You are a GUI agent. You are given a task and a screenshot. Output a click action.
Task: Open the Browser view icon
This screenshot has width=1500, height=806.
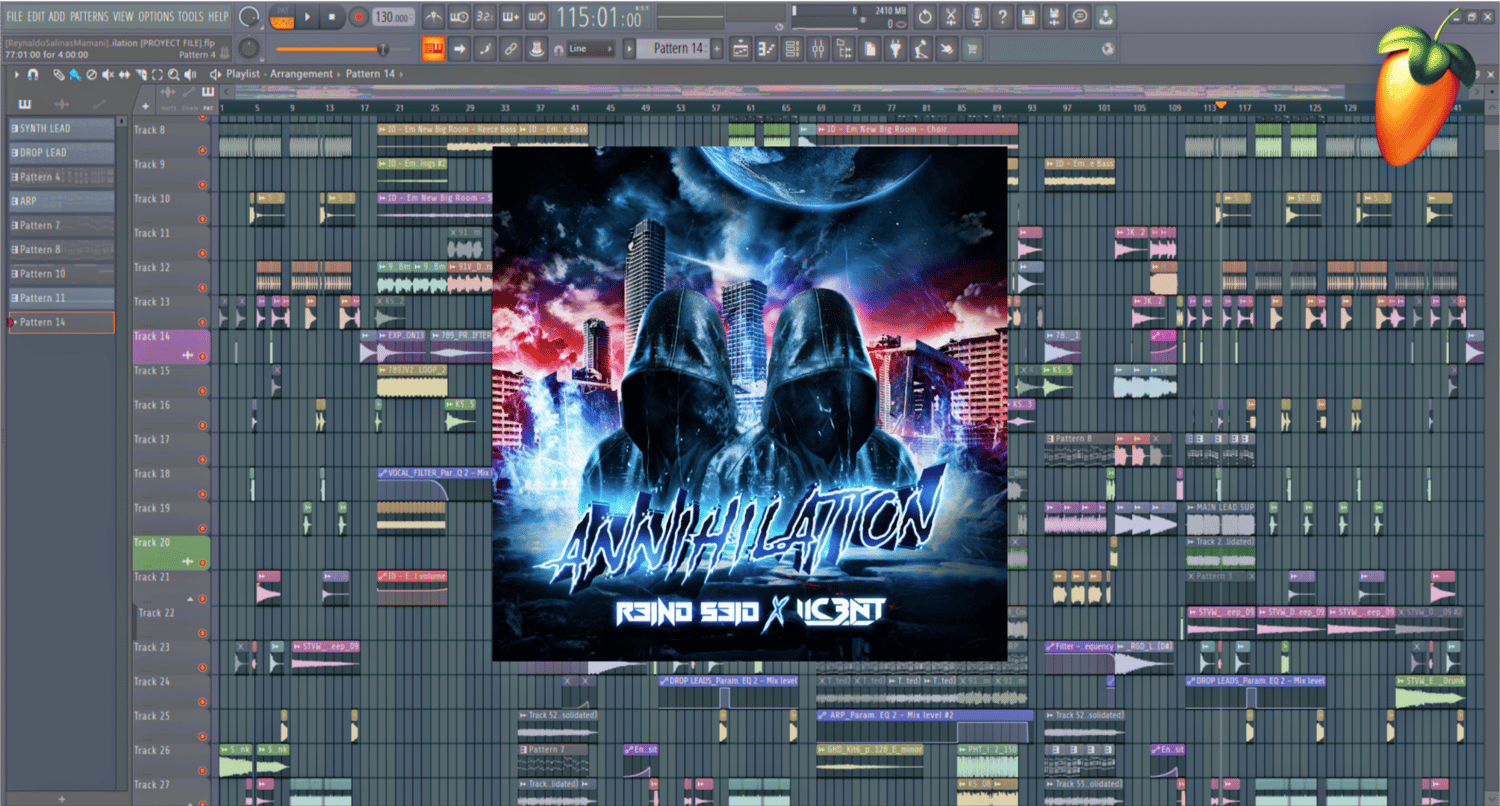coord(843,49)
